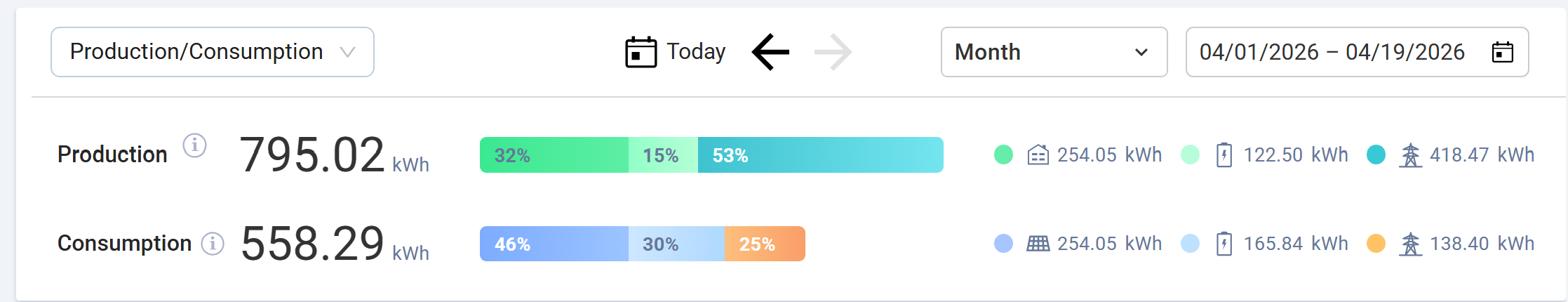
Task: Click the Consumption info icon
Action: point(213,244)
